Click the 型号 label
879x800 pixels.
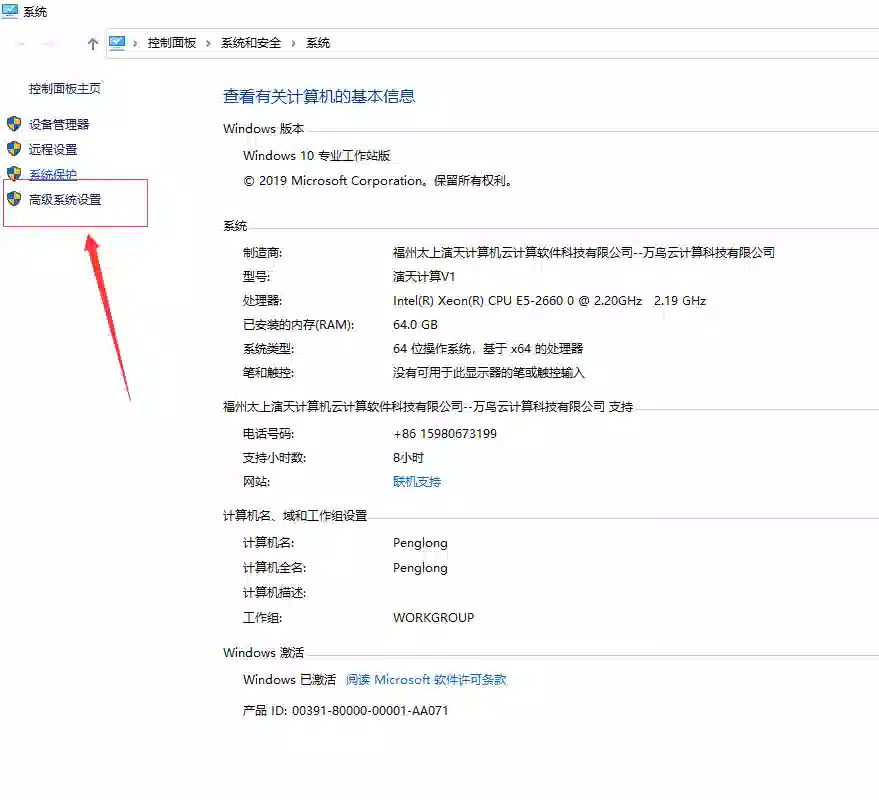point(256,277)
